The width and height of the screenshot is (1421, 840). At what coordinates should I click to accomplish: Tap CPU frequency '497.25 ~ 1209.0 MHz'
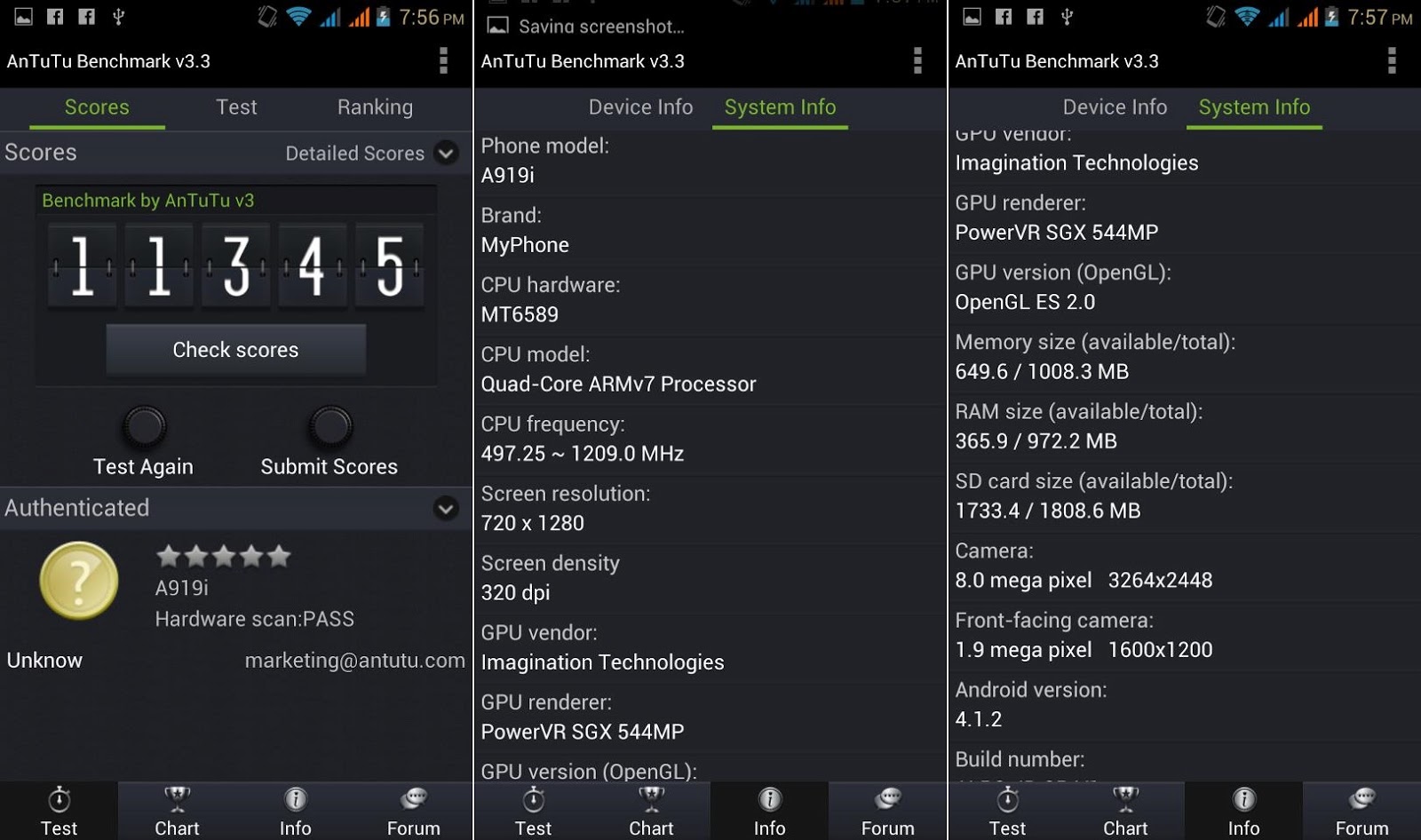click(583, 454)
